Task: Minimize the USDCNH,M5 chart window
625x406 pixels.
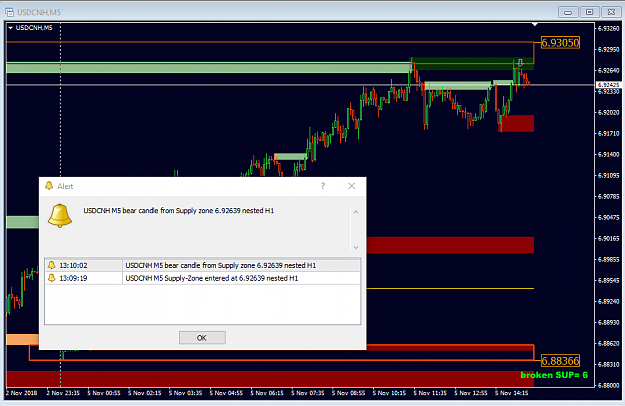Action: pos(568,12)
